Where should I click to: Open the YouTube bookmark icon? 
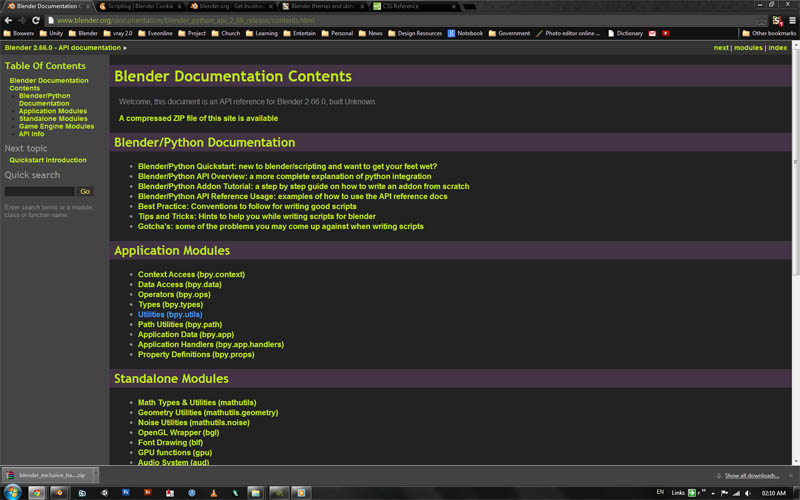[665, 33]
